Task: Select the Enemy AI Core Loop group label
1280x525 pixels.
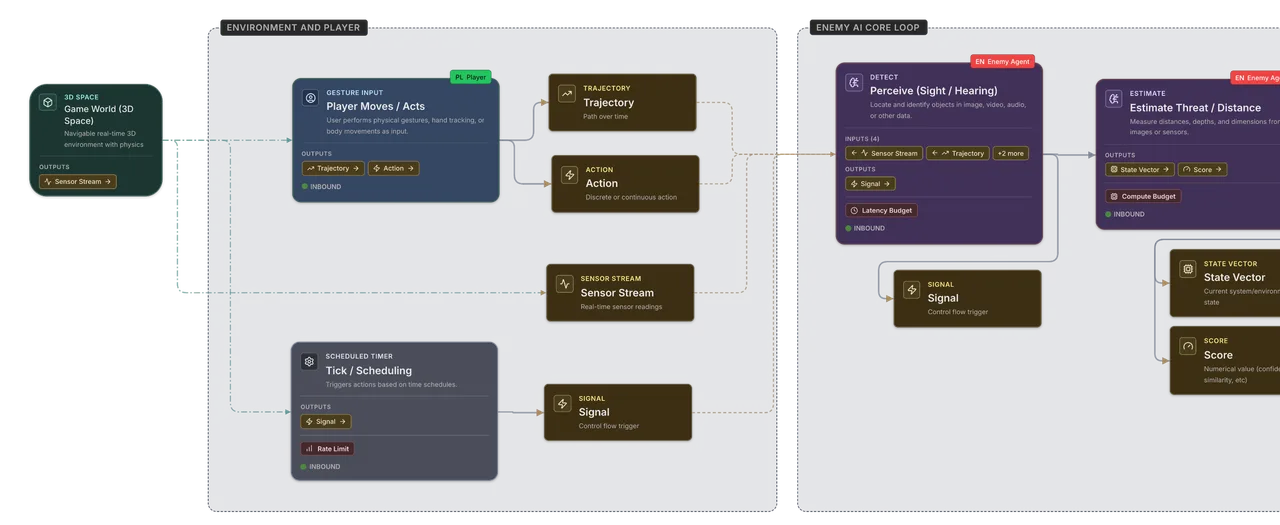Action: click(868, 28)
